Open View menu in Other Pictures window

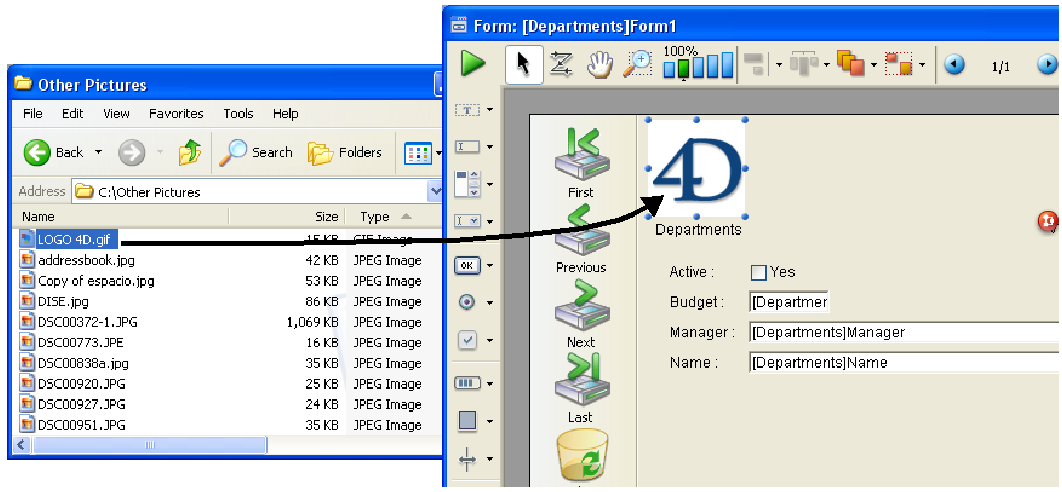click(116, 114)
